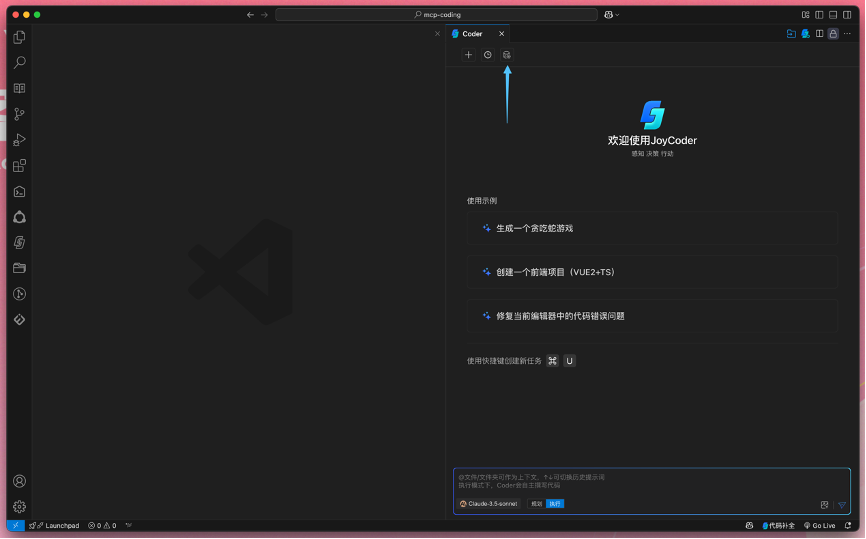The height and width of the screenshot is (539, 866).
Task: Open the Claude-3.5-sonnet model selector
Action: click(x=489, y=504)
